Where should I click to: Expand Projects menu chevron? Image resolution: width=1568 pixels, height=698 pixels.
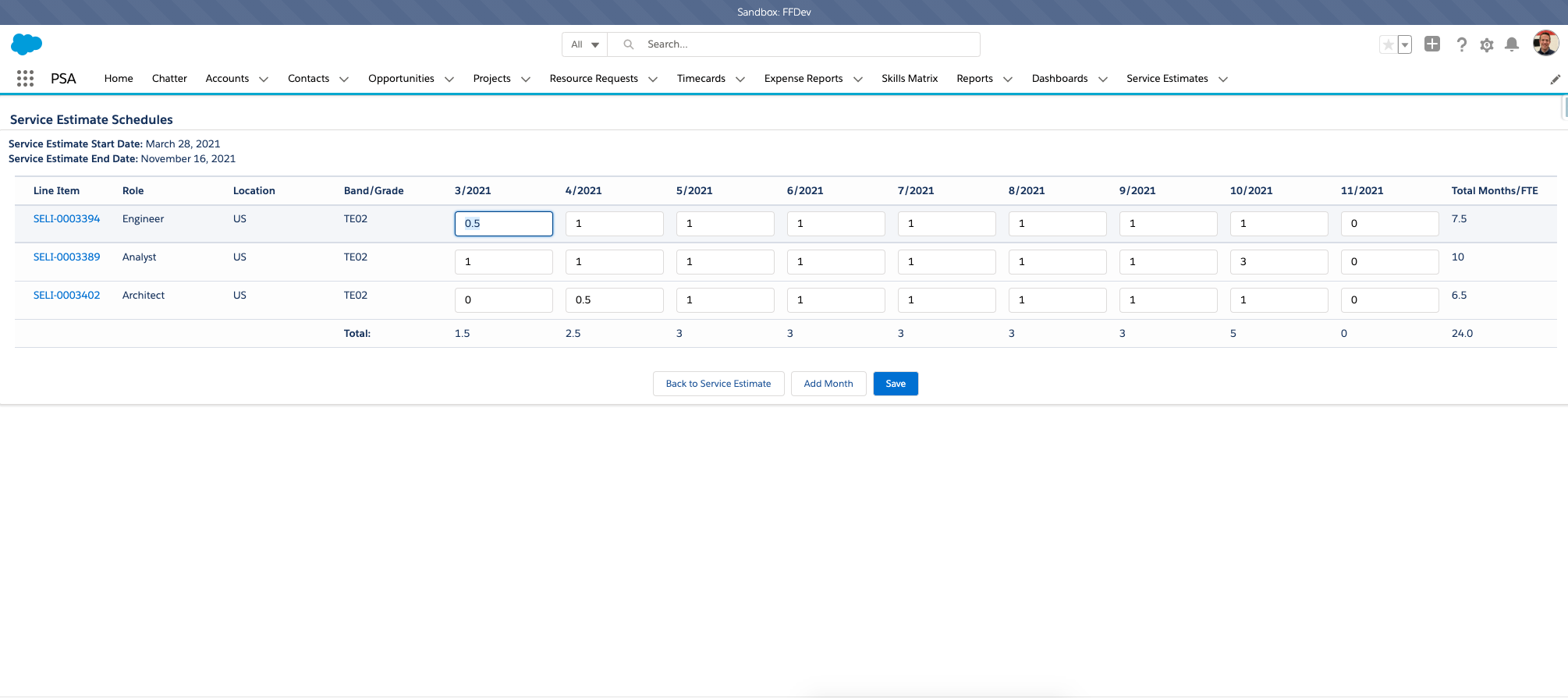(526, 80)
